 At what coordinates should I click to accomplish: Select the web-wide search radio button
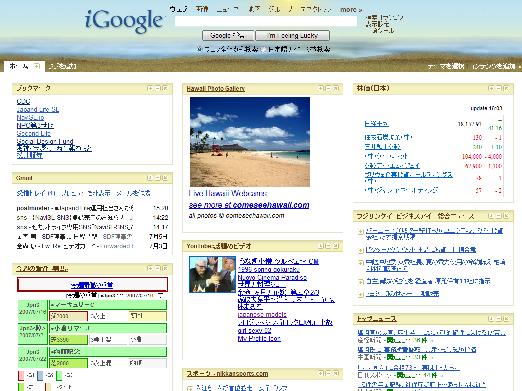[x=200, y=49]
